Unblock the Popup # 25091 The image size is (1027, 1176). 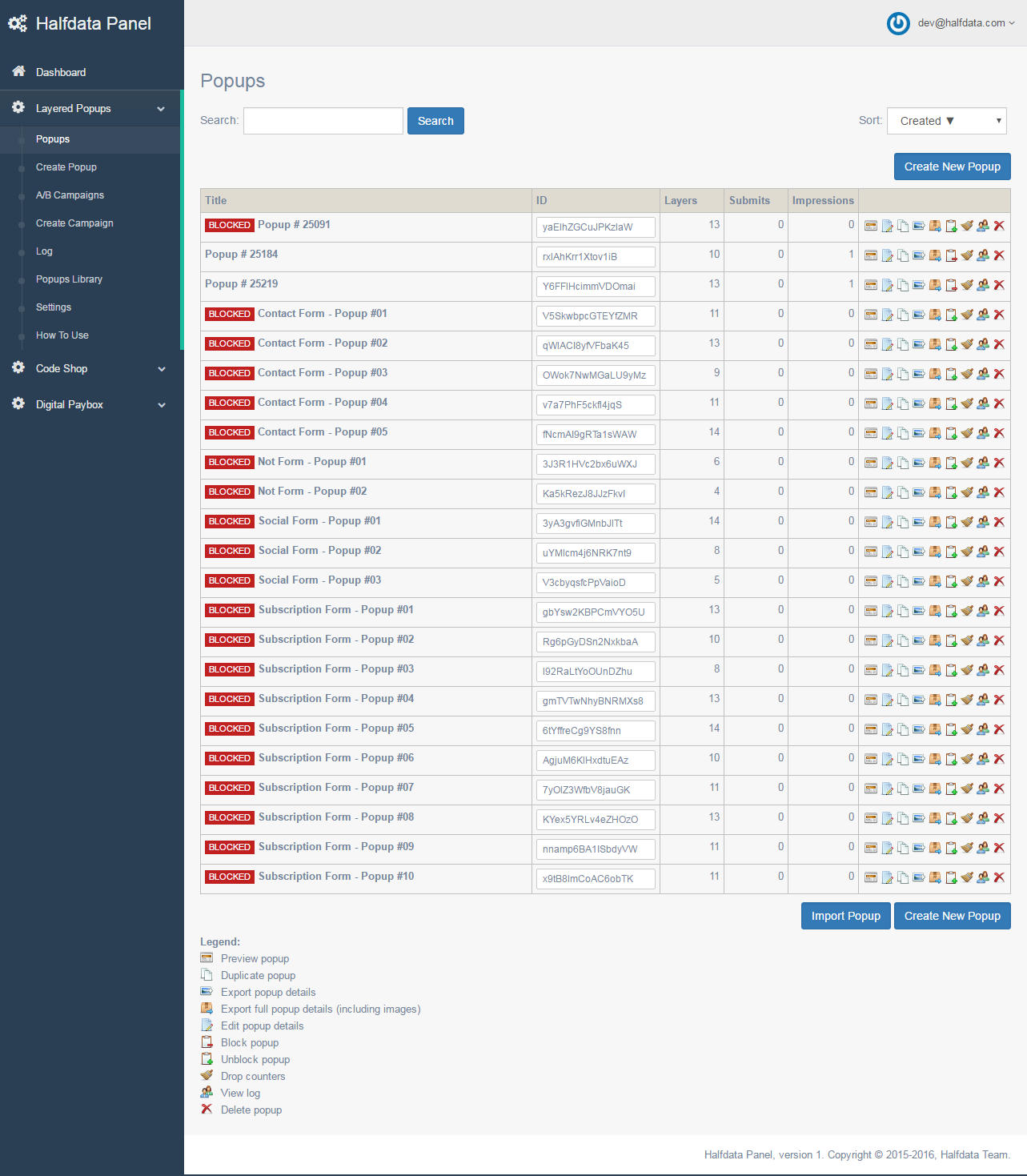[951, 226]
